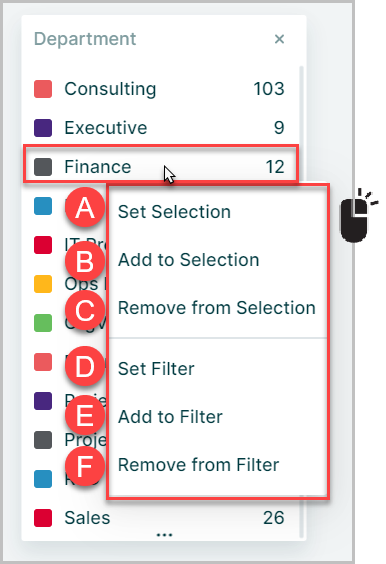The image size is (386, 564).
Task: Select the Executive department row
Action: point(160,128)
